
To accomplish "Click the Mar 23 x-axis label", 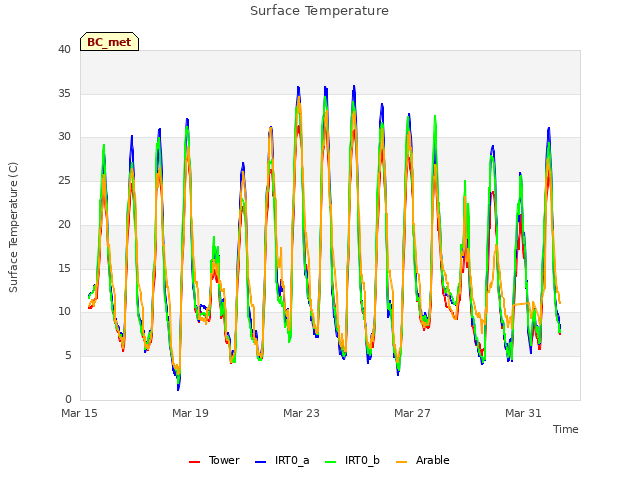I will click(x=301, y=413).
